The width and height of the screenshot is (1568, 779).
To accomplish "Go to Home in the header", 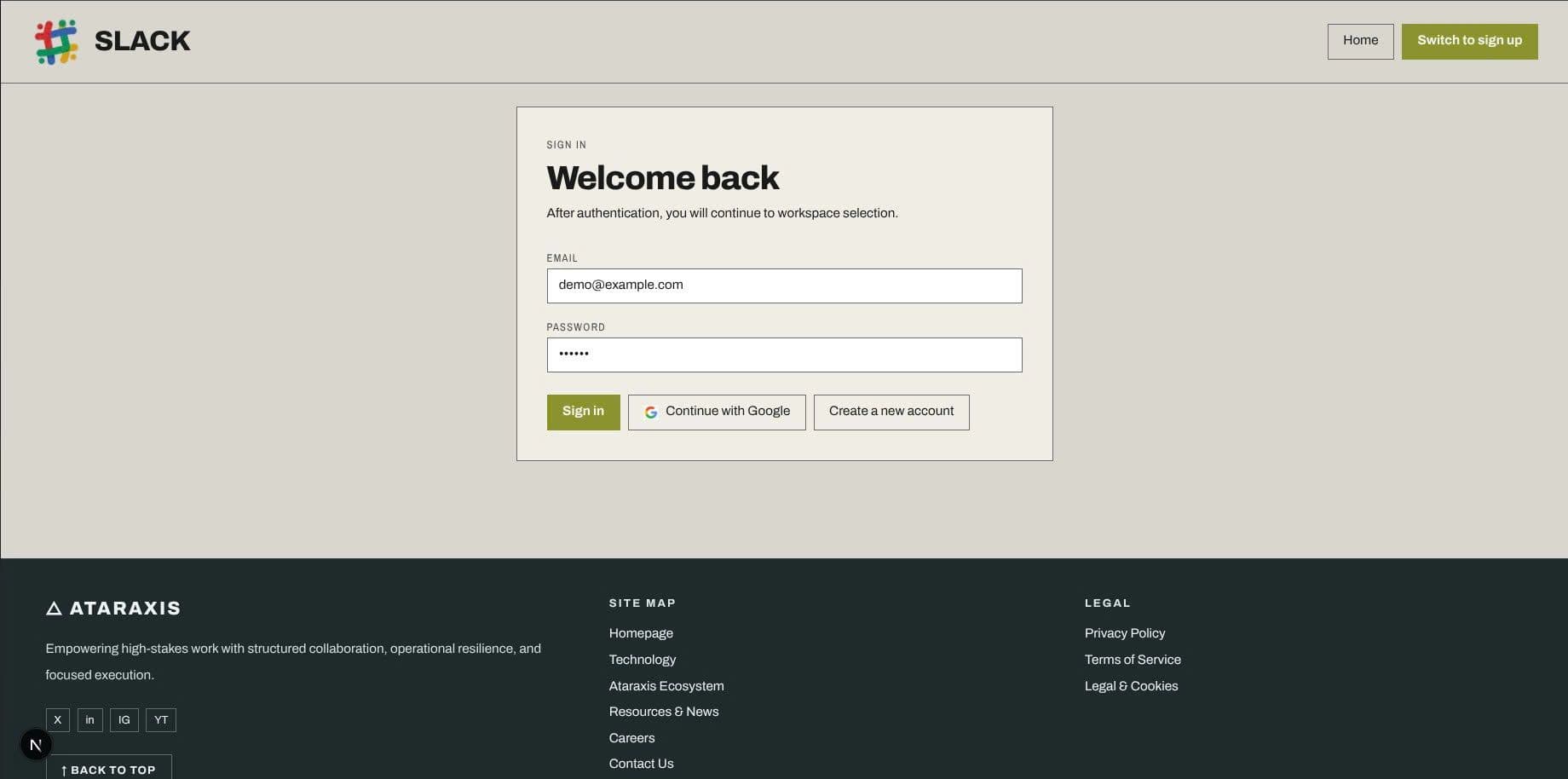I will coord(1361,41).
